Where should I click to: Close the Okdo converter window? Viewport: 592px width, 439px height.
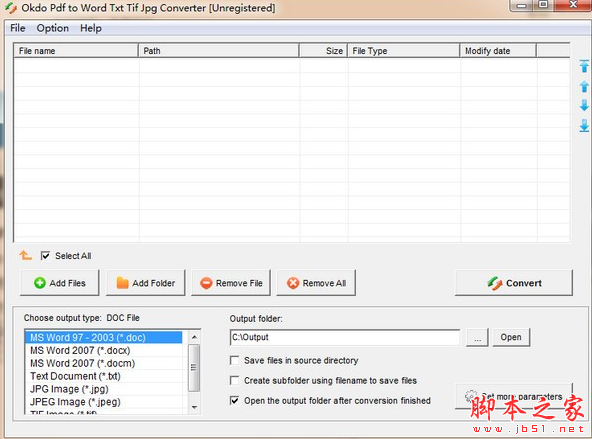(573, 5)
